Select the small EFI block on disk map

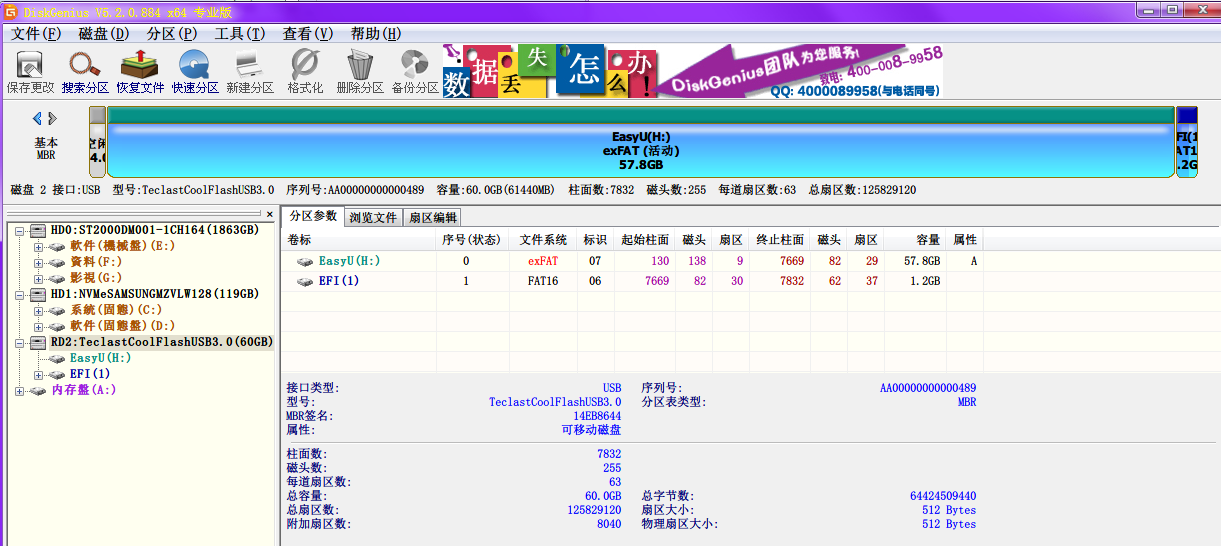(1187, 143)
